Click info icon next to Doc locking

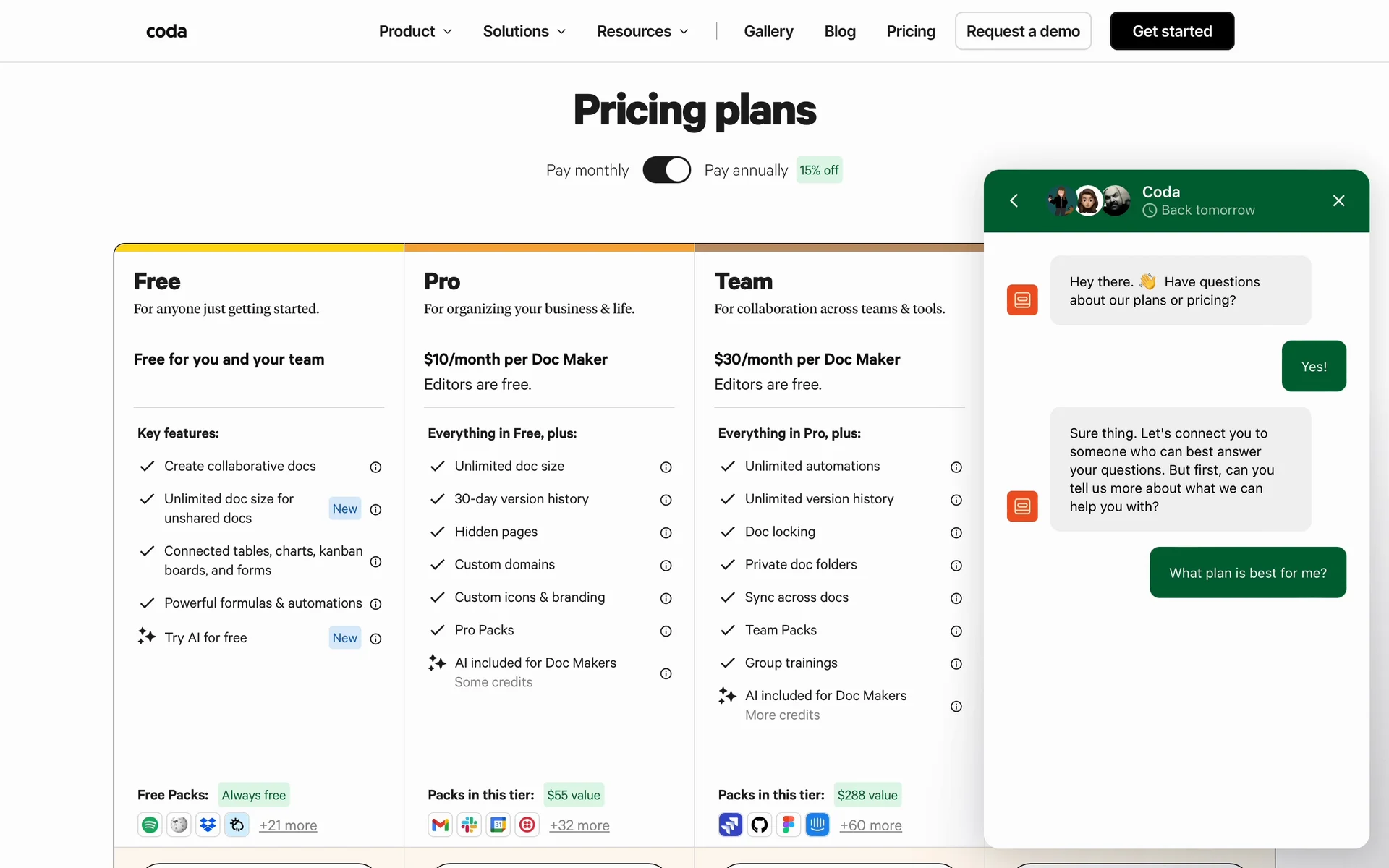click(956, 533)
